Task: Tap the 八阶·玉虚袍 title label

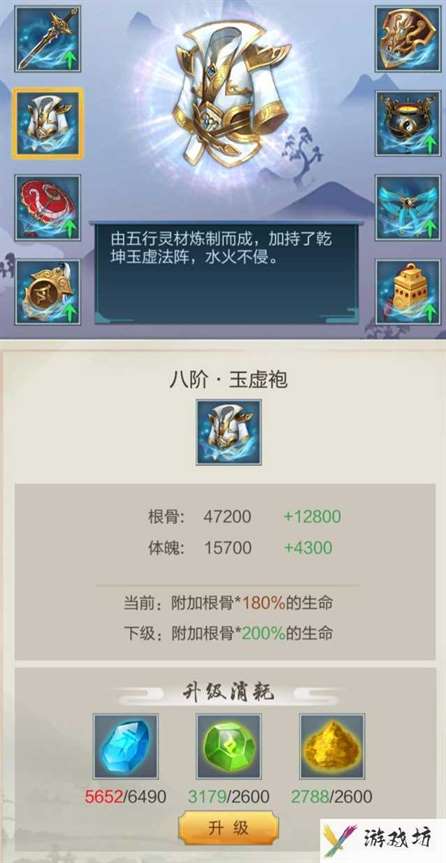Action: pyautogui.click(x=228, y=380)
